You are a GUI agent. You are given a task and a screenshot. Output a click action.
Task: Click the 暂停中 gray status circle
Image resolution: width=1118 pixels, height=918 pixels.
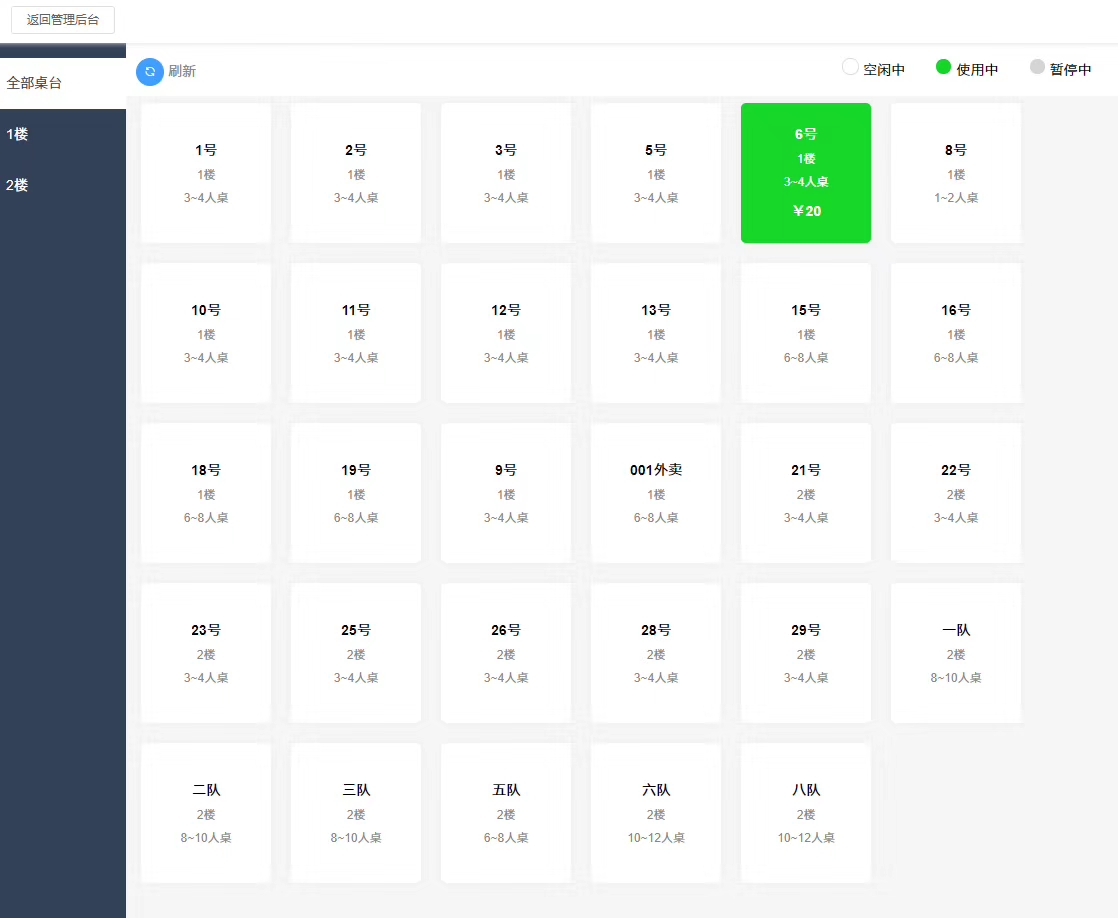tap(1037, 66)
